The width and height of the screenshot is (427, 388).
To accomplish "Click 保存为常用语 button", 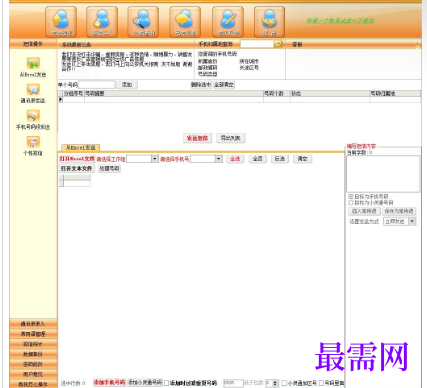I will pos(399,211).
